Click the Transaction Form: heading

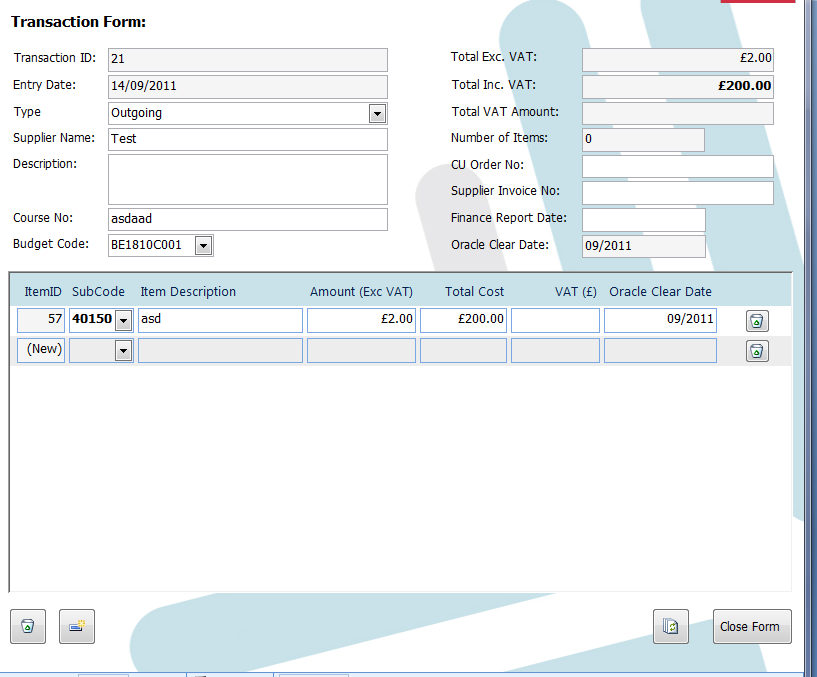pos(79,22)
